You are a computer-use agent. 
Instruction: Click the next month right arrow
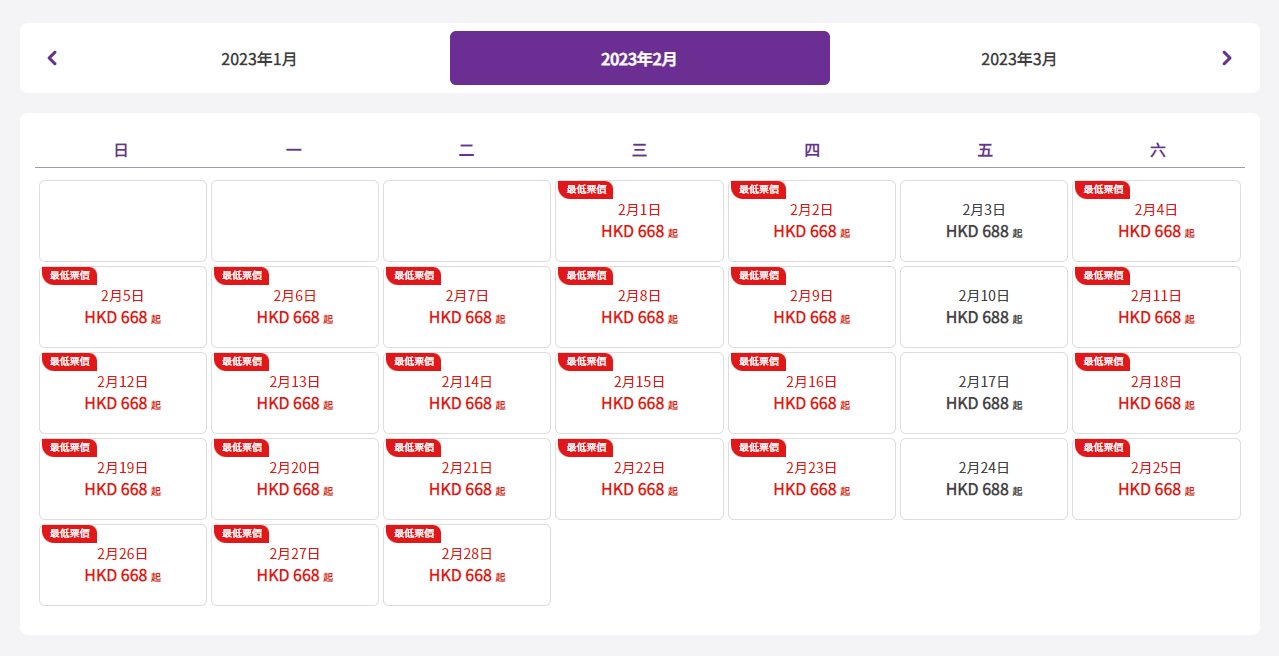coord(1226,59)
